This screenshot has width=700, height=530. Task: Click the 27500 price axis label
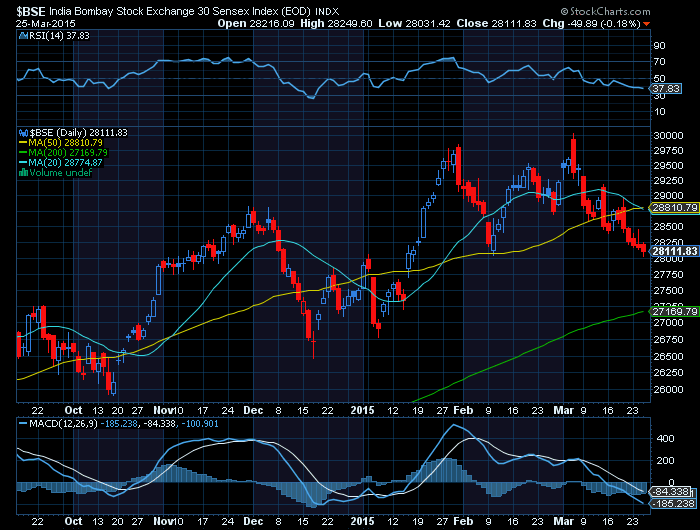point(668,291)
